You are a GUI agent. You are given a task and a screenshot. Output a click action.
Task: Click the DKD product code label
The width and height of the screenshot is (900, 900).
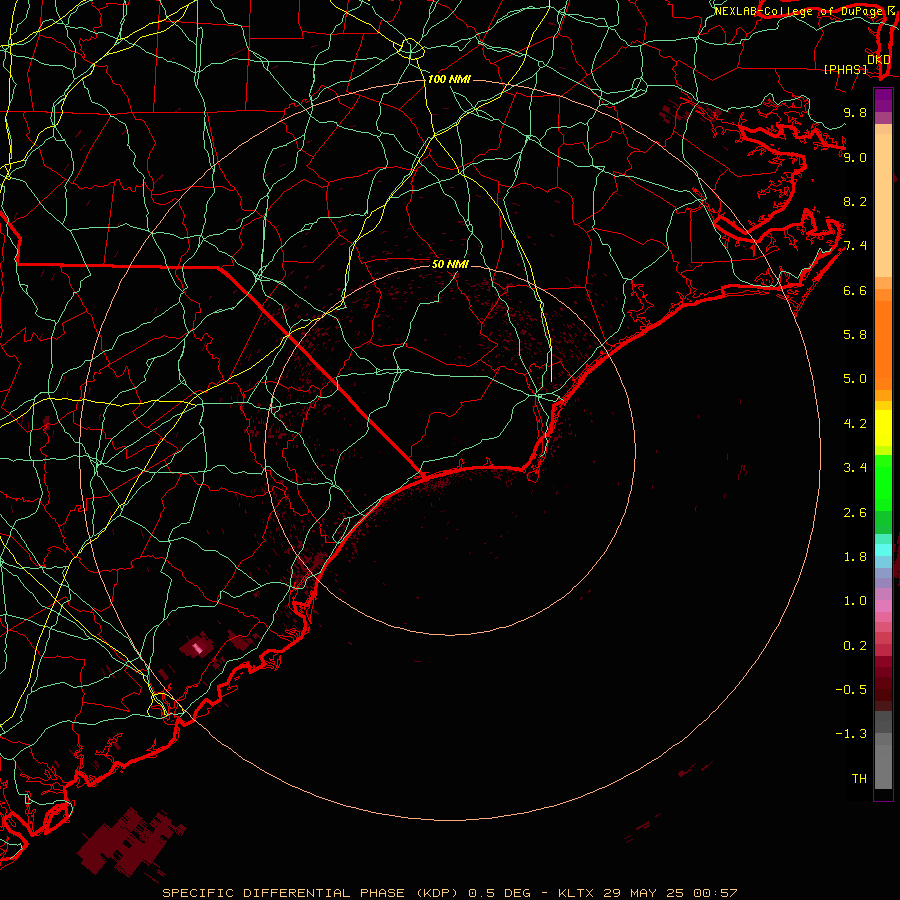coord(879,60)
